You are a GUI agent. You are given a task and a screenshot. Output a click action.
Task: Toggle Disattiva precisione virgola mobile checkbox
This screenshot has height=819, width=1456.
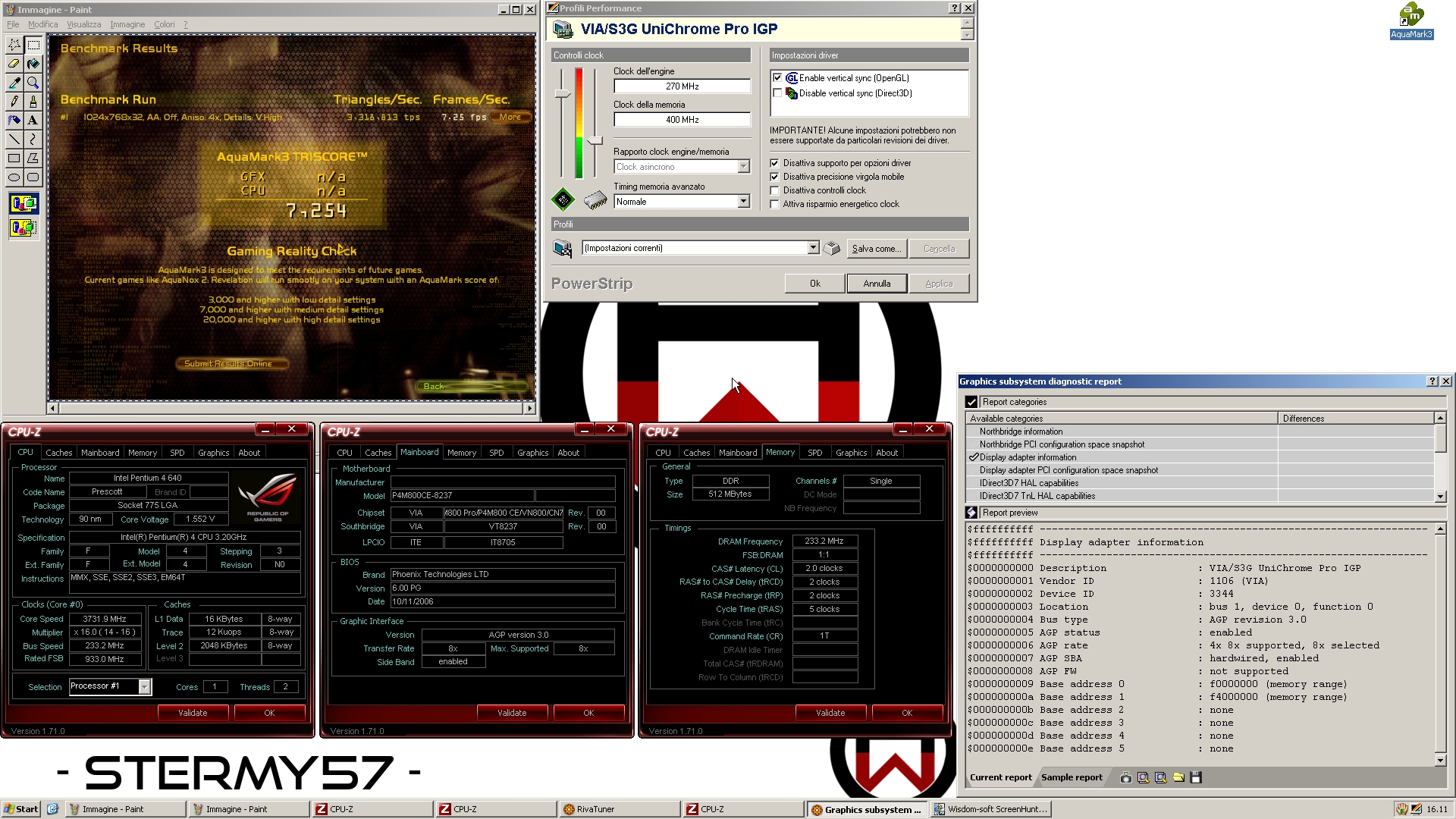pos(774,177)
